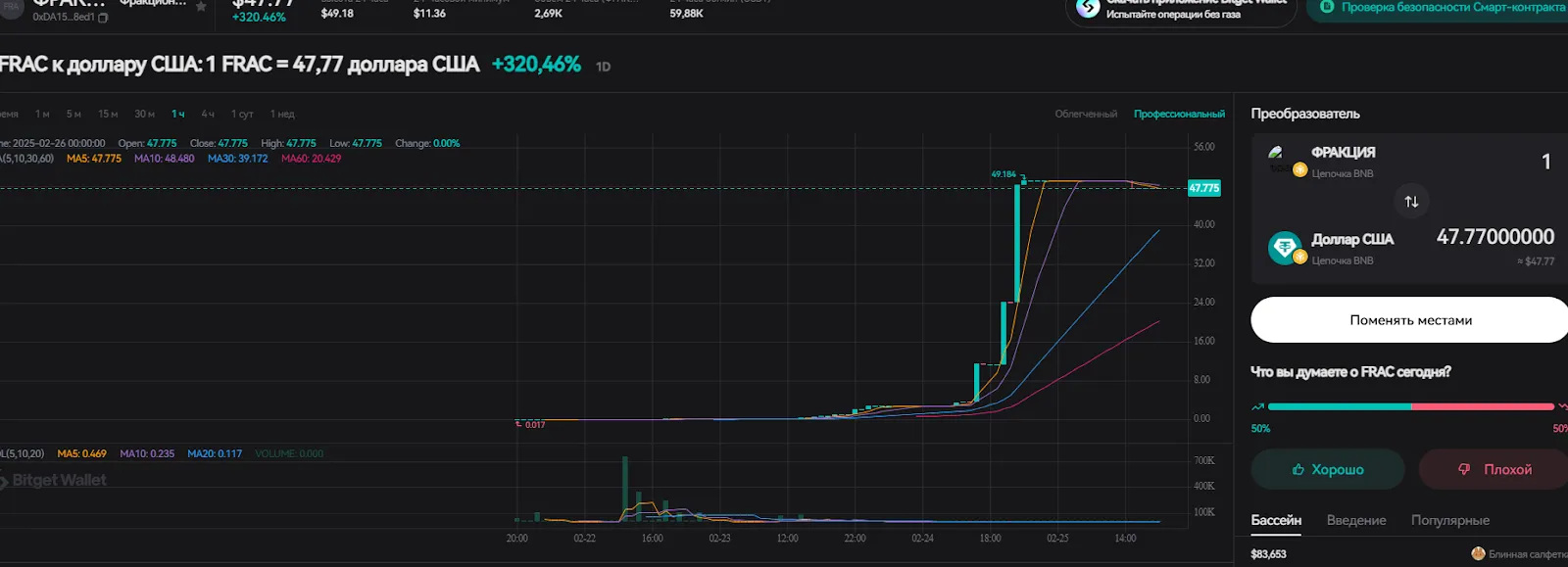Switch chart to Облегченный mode

[x=1086, y=115]
